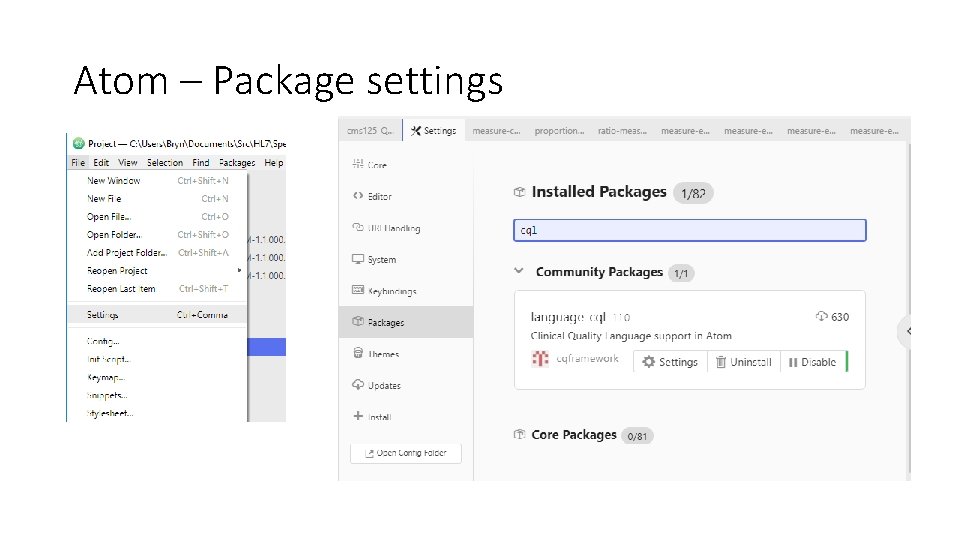Image resolution: width=960 pixels, height=540 pixels.
Task: Switch to the ratio-meas... tab
Action: click(622, 130)
